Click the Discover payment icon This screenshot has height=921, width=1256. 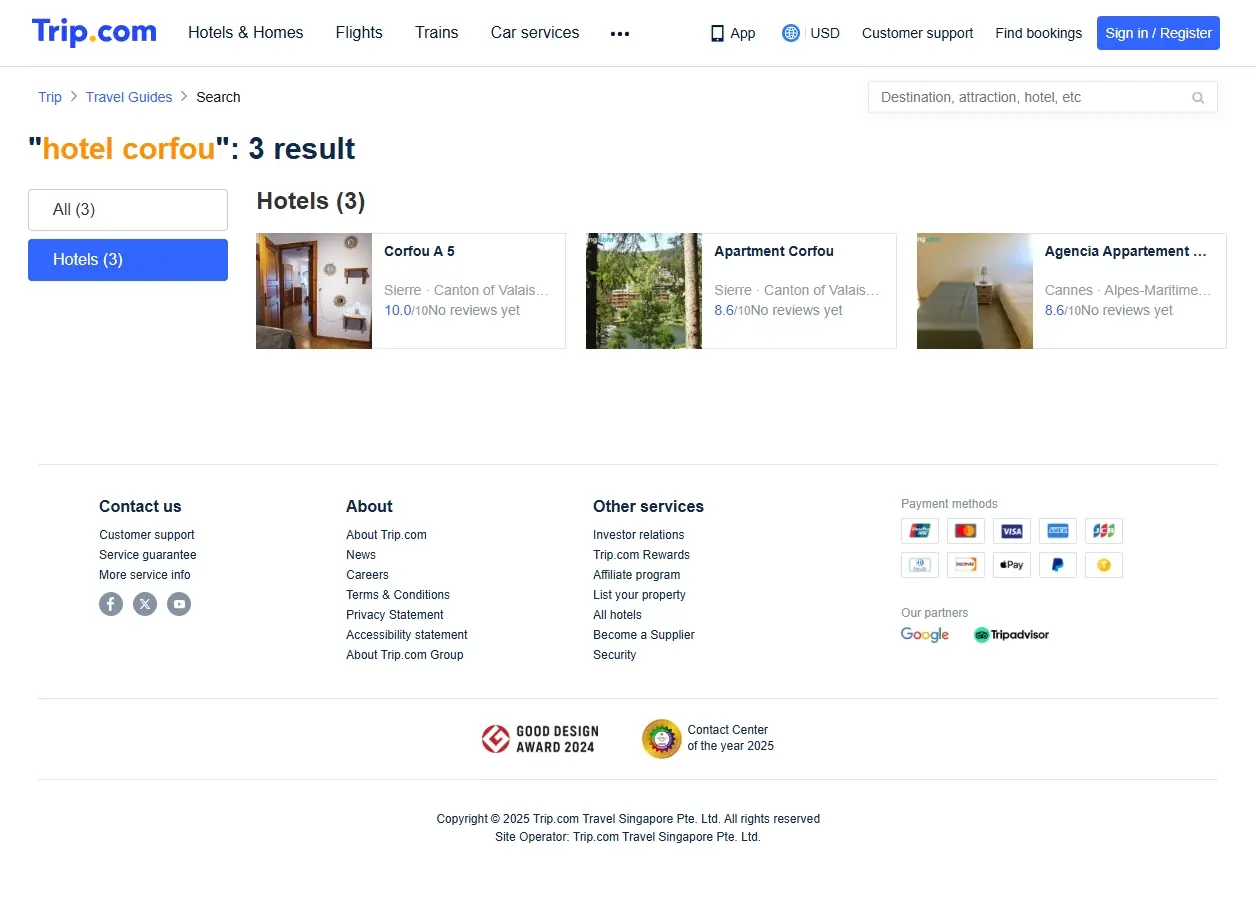[x=966, y=565]
